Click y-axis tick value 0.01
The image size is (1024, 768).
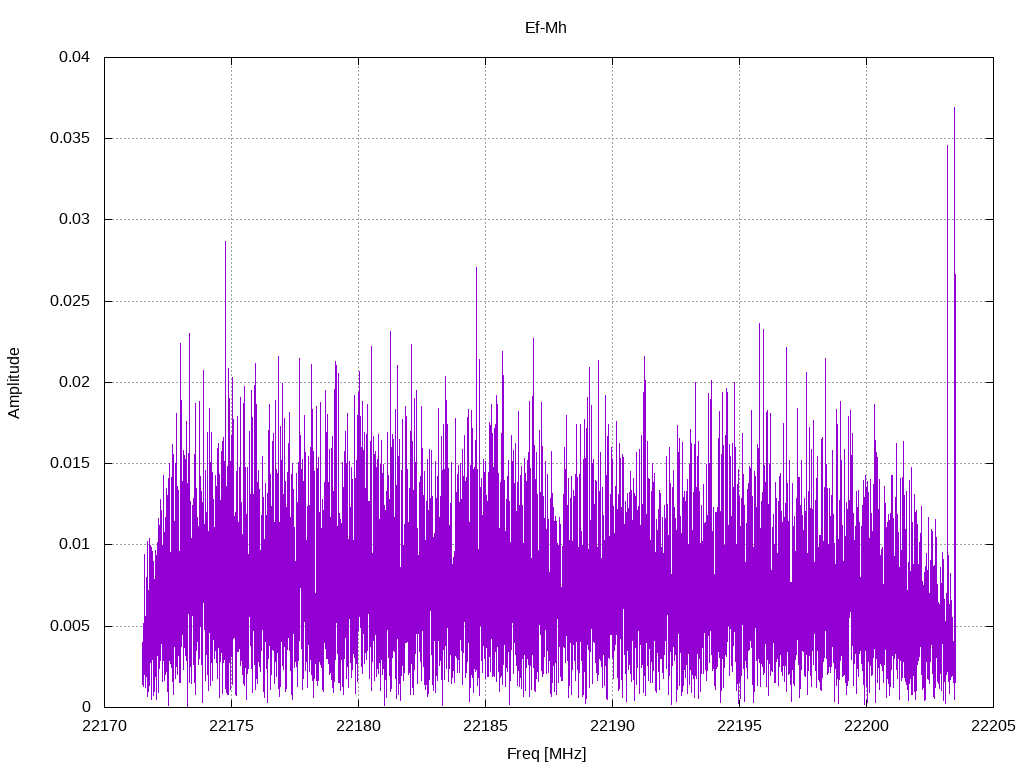(x=74, y=544)
